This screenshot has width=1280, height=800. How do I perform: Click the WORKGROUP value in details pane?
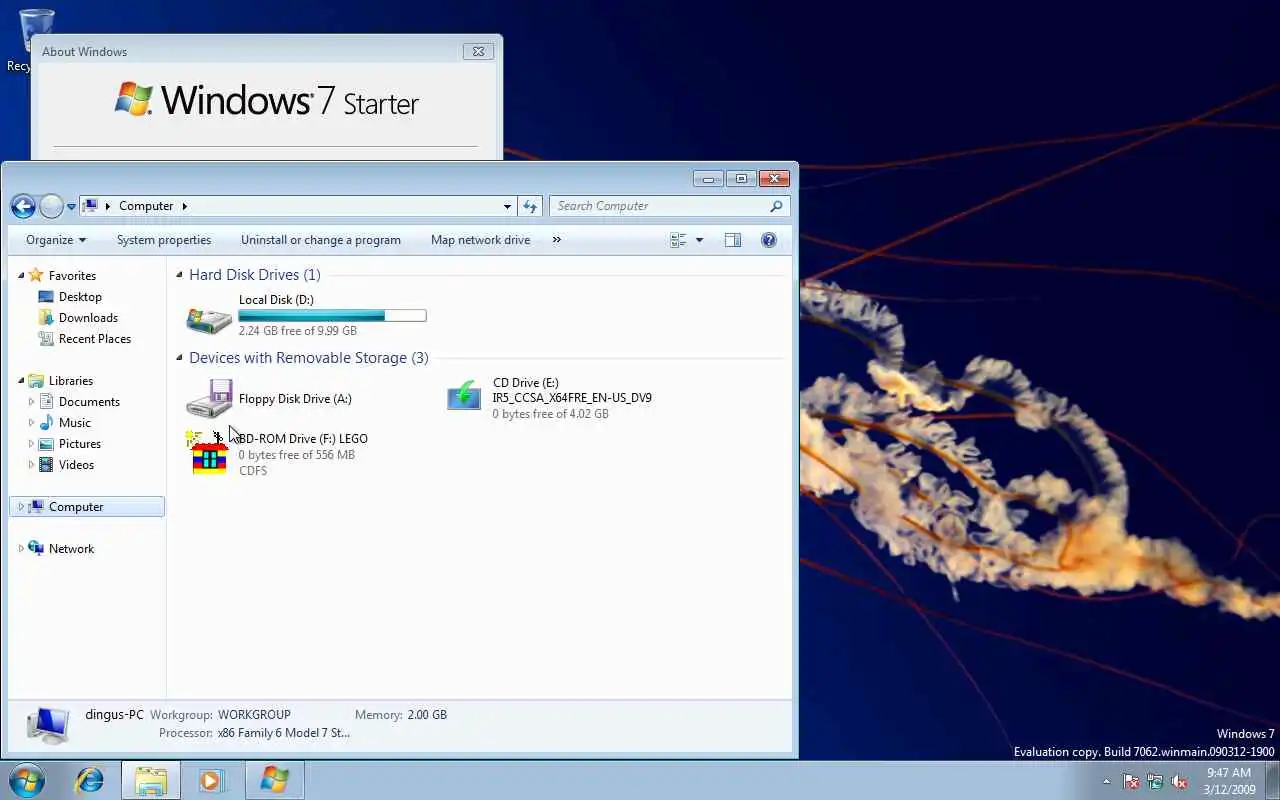point(254,715)
